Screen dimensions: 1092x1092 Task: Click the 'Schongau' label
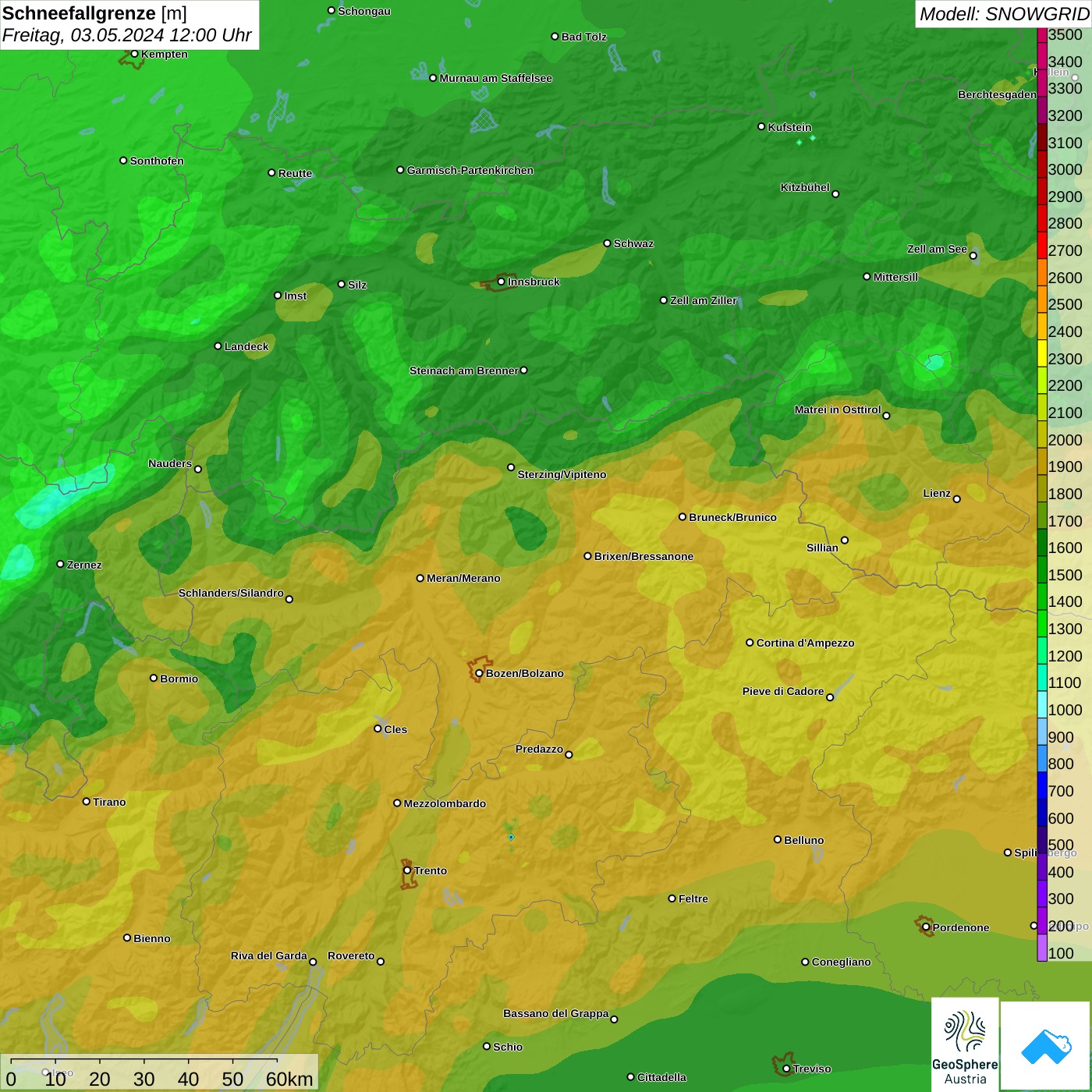[364, 11]
